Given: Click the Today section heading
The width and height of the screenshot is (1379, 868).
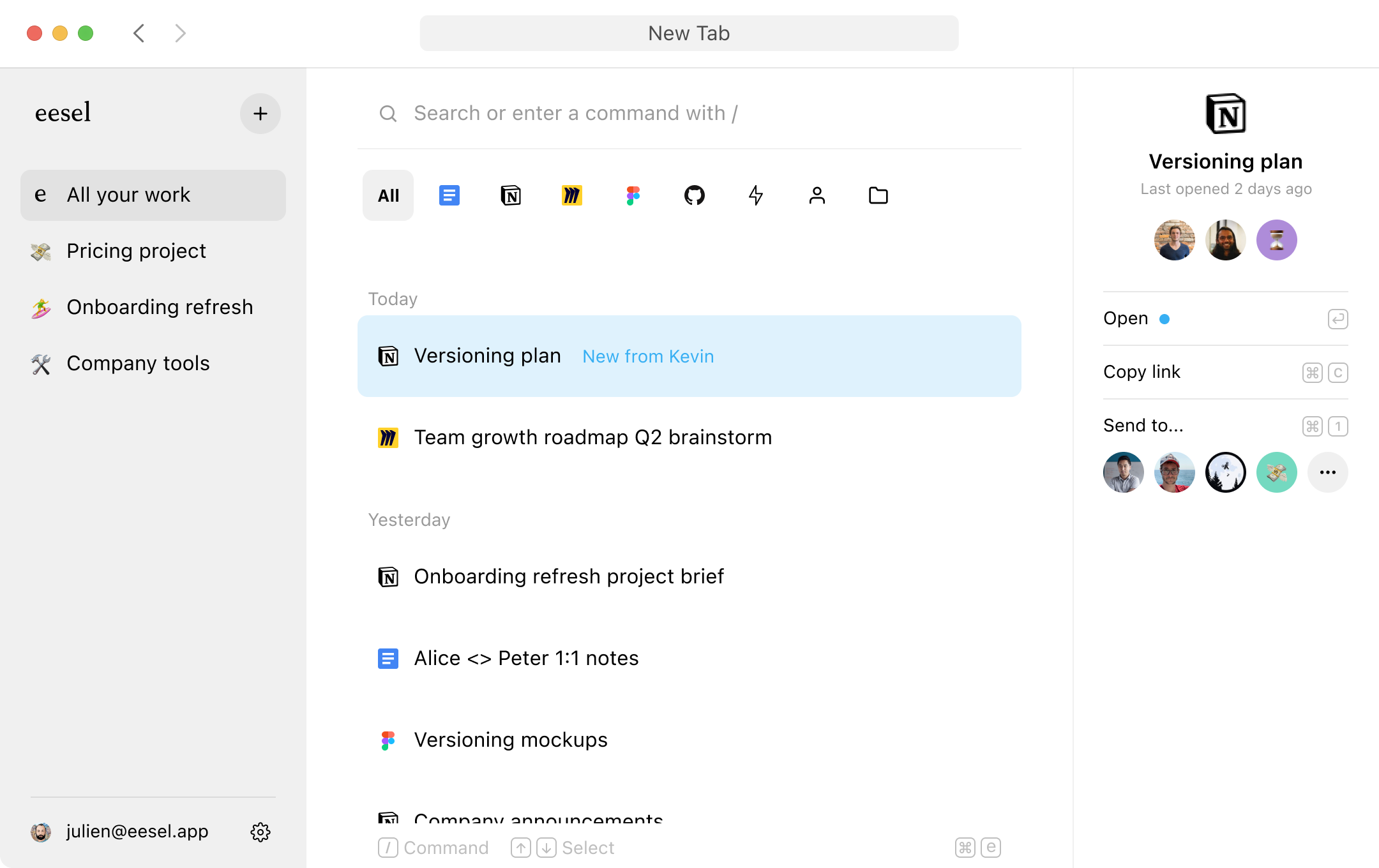Looking at the screenshot, I should tap(393, 299).
